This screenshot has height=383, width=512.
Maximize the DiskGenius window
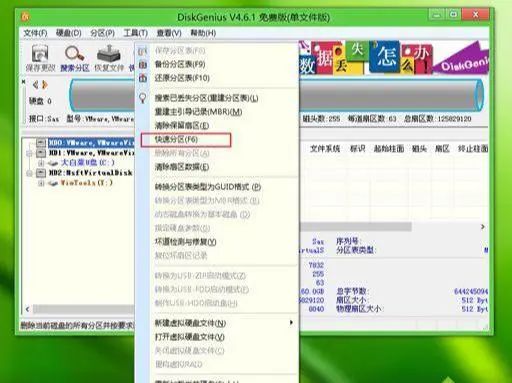pyautogui.click(x=453, y=15)
